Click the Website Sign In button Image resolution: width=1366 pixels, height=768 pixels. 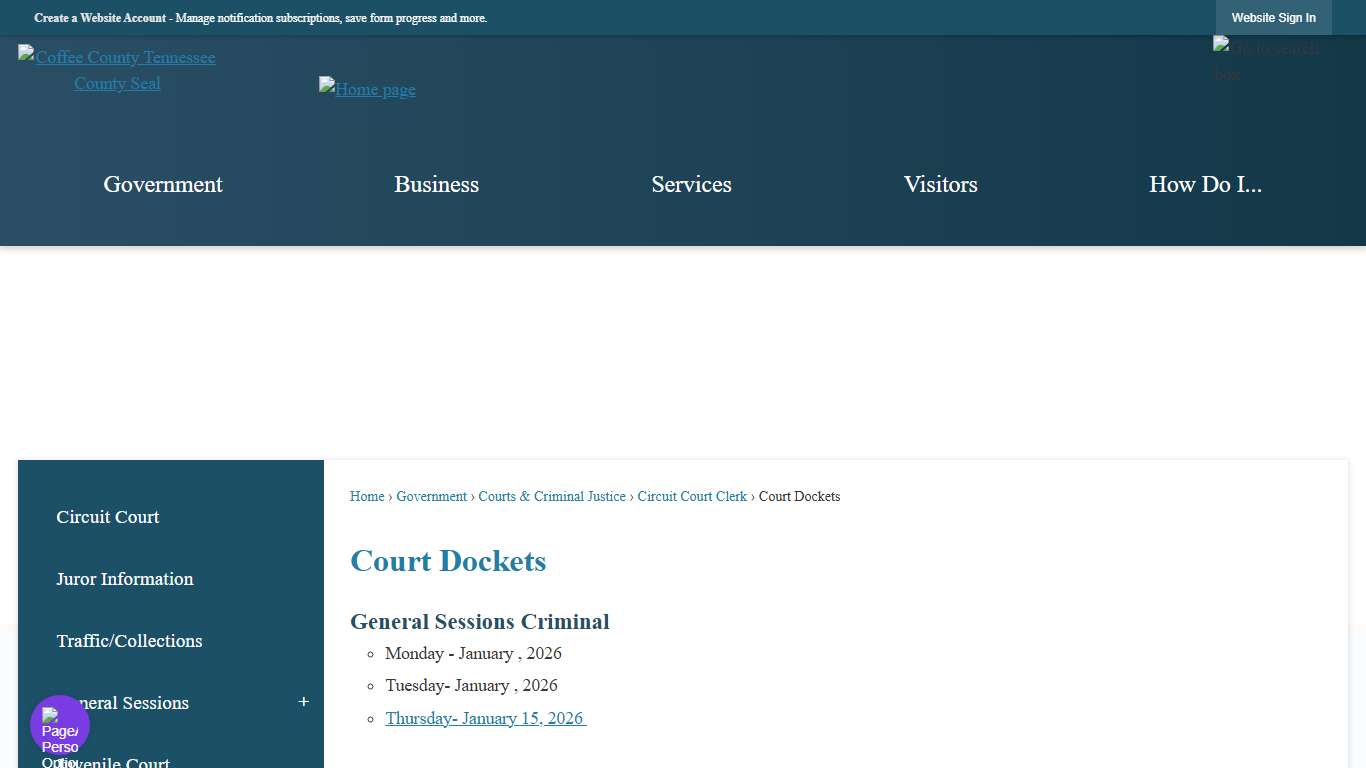[x=1273, y=17]
